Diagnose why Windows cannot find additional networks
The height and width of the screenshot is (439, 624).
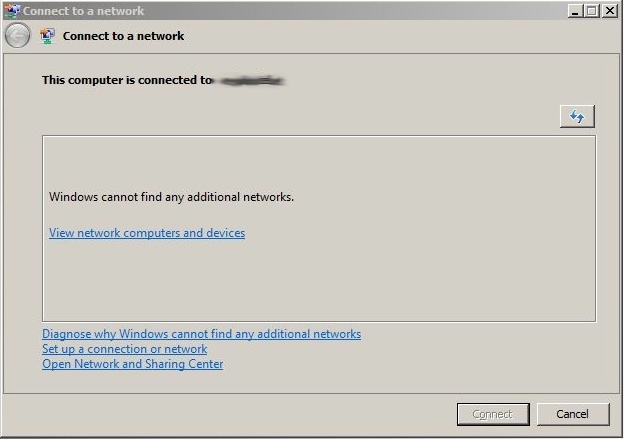tap(201, 334)
